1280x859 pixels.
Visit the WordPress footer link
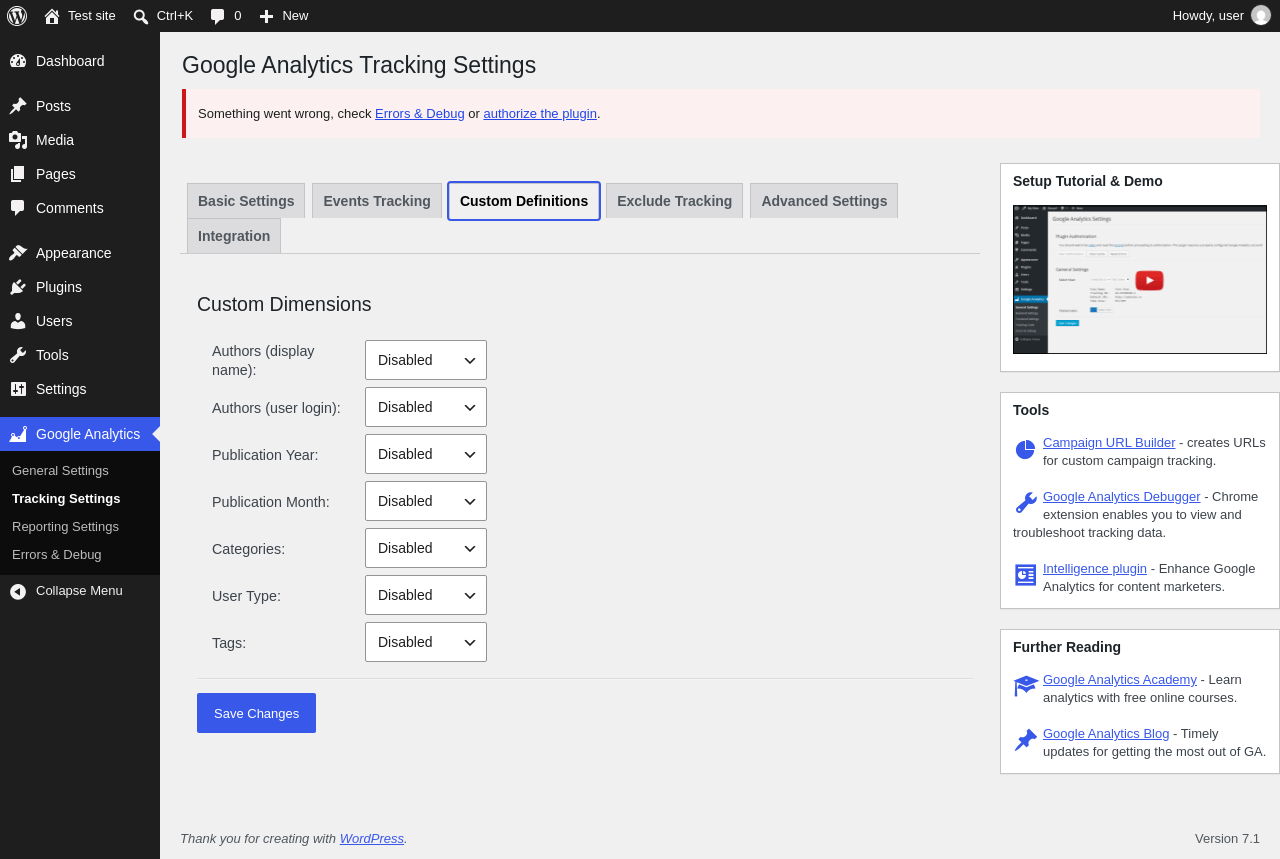372,838
